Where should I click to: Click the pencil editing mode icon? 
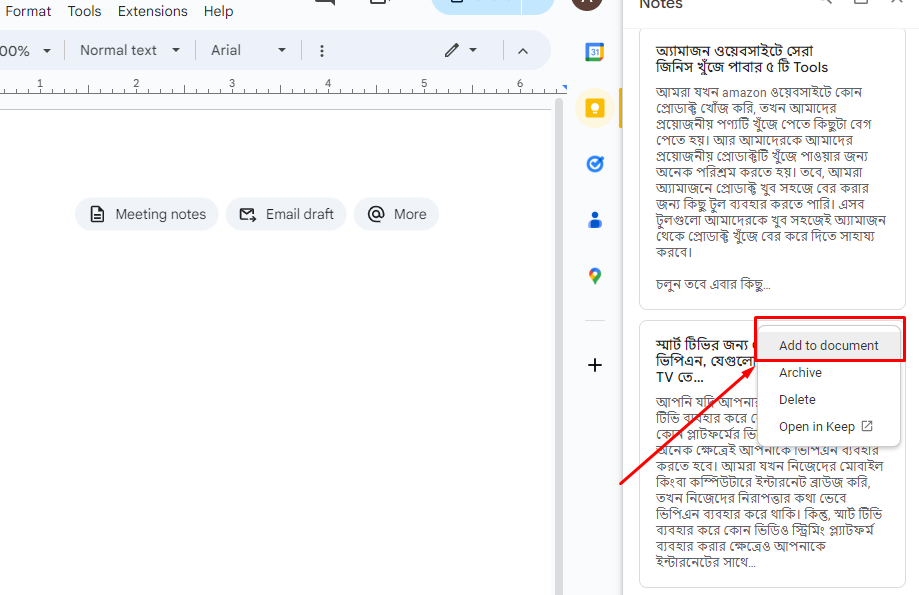point(451,50)
